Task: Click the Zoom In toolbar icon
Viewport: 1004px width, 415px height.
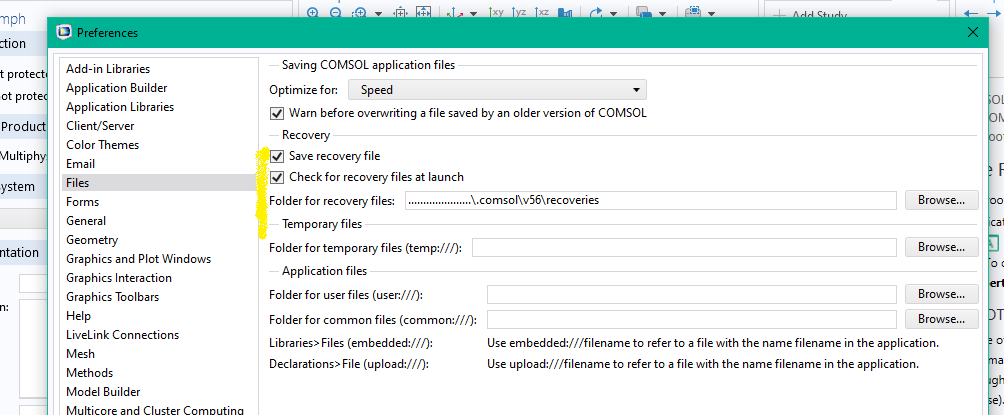Action: tap(313, 13)
